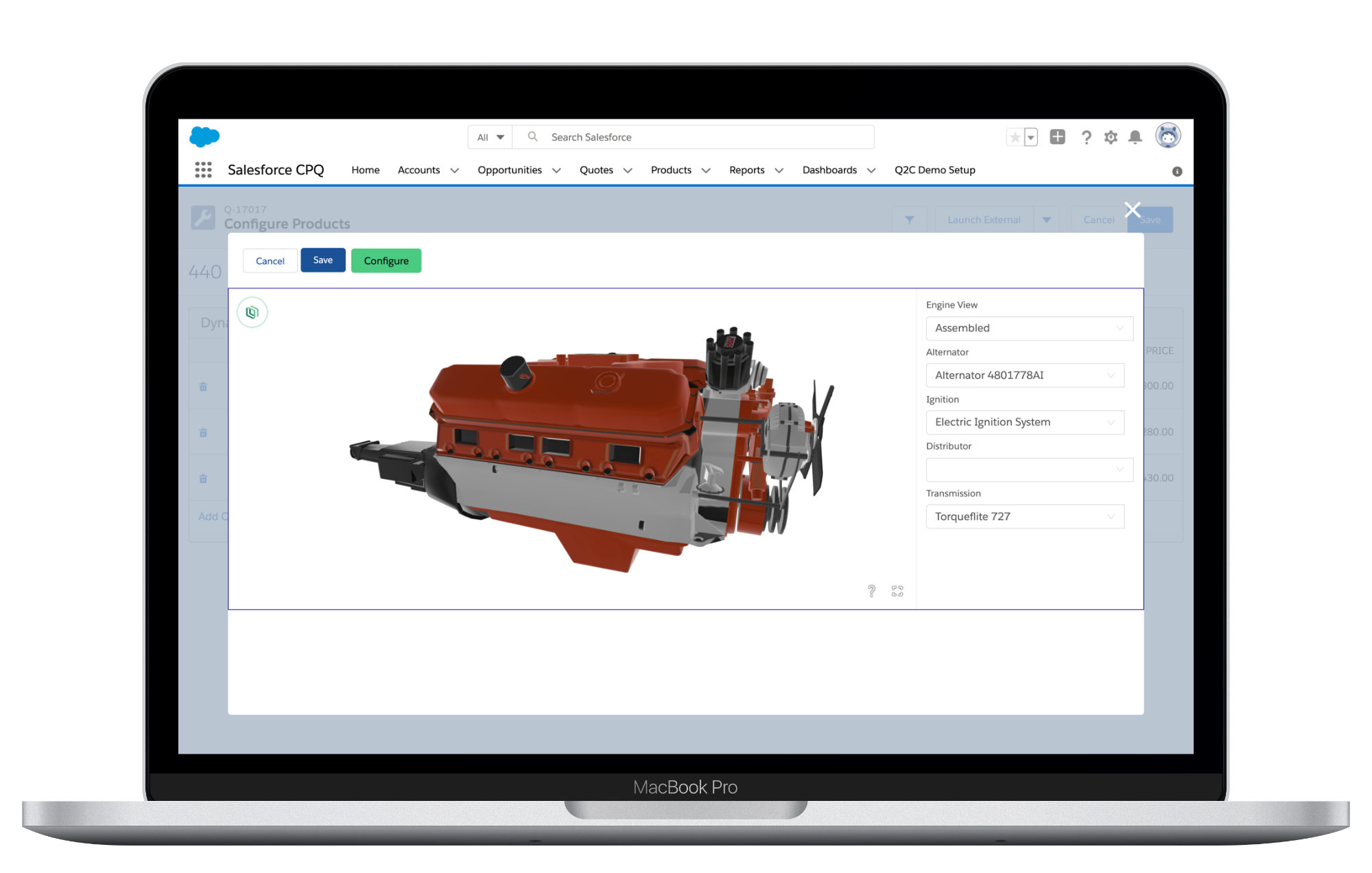Image resolution: width=1372 pixels, height=873 pixels.
Task: Open the 3D viewer help question mark
Action: click(871, 591)
